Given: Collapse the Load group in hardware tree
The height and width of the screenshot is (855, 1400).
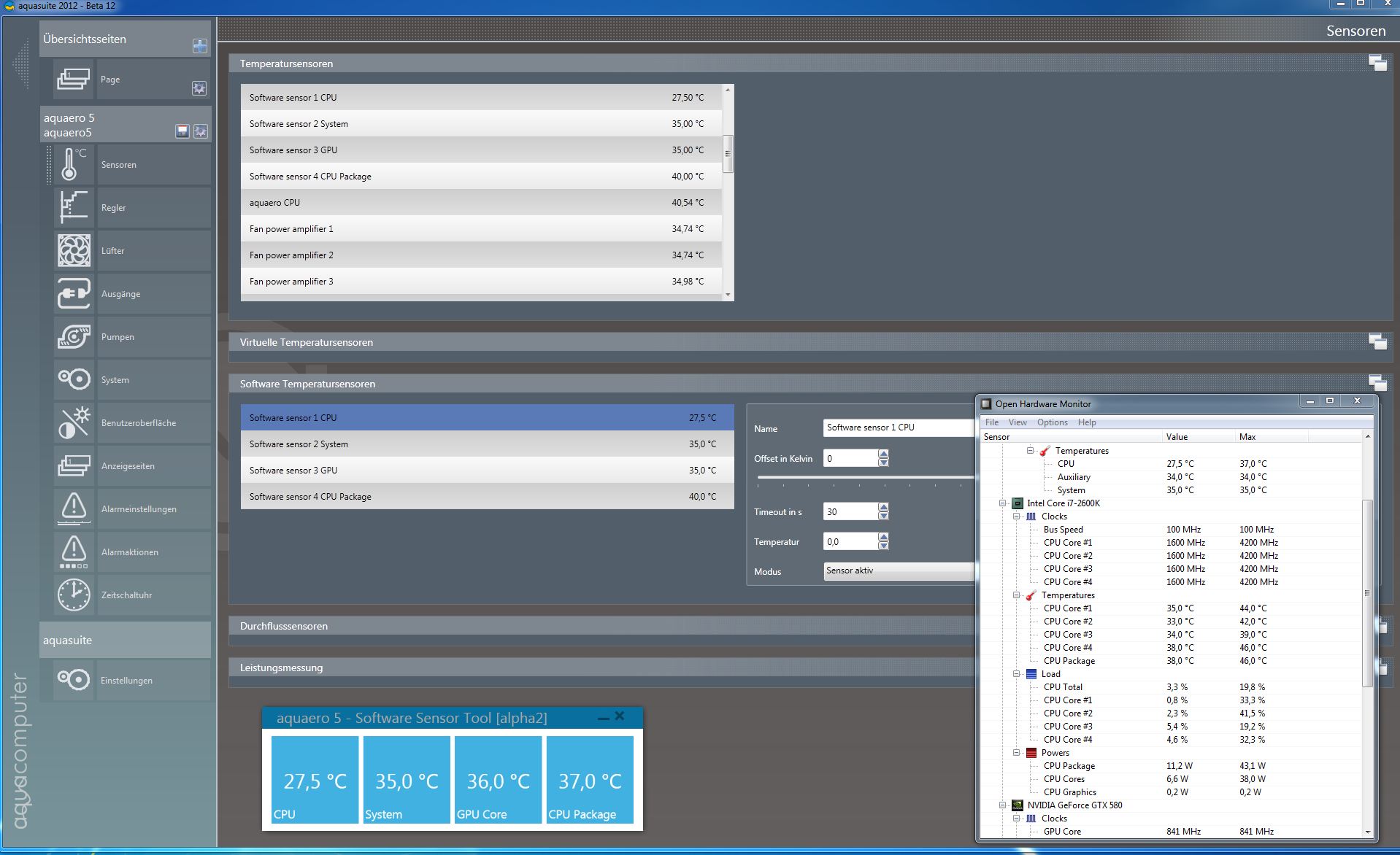Looking at the screenshot, I should [1016, 674].
